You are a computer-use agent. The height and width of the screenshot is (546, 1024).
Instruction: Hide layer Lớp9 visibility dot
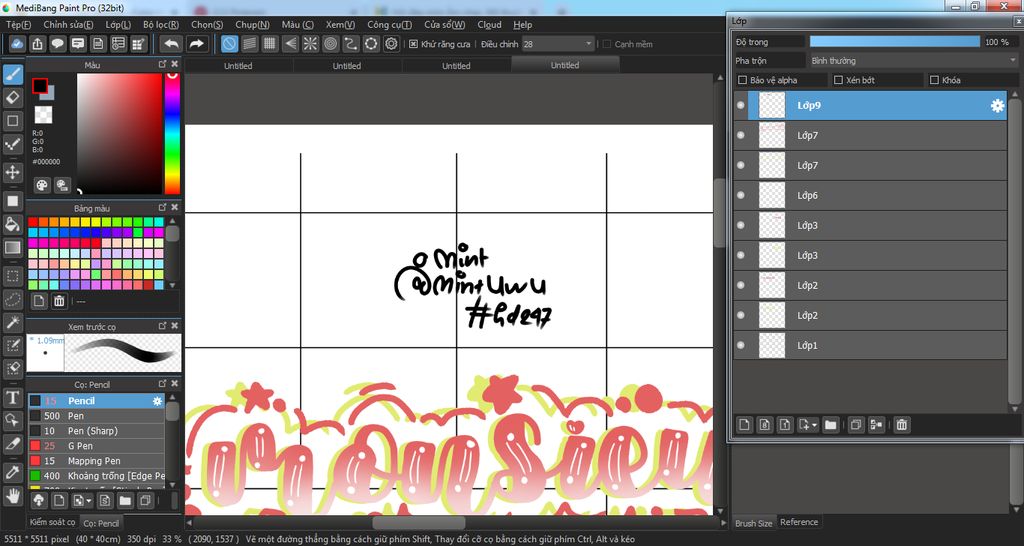pyautogui.click(x=741, y=105)
